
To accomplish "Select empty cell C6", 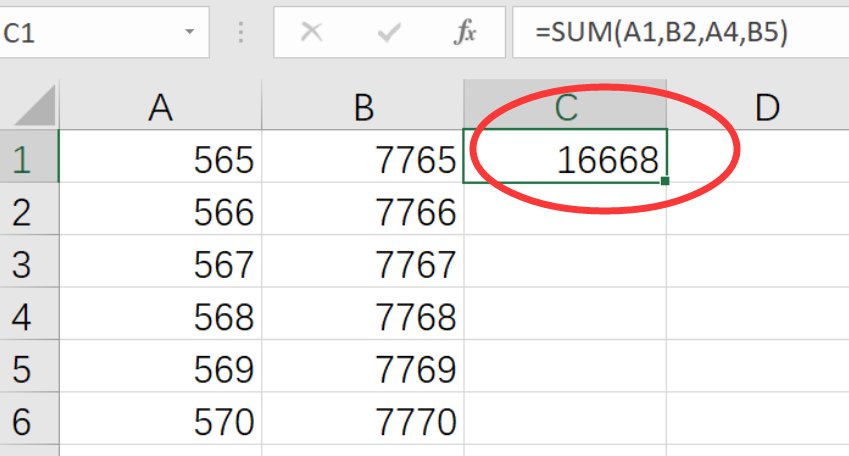I will [565, 419].
